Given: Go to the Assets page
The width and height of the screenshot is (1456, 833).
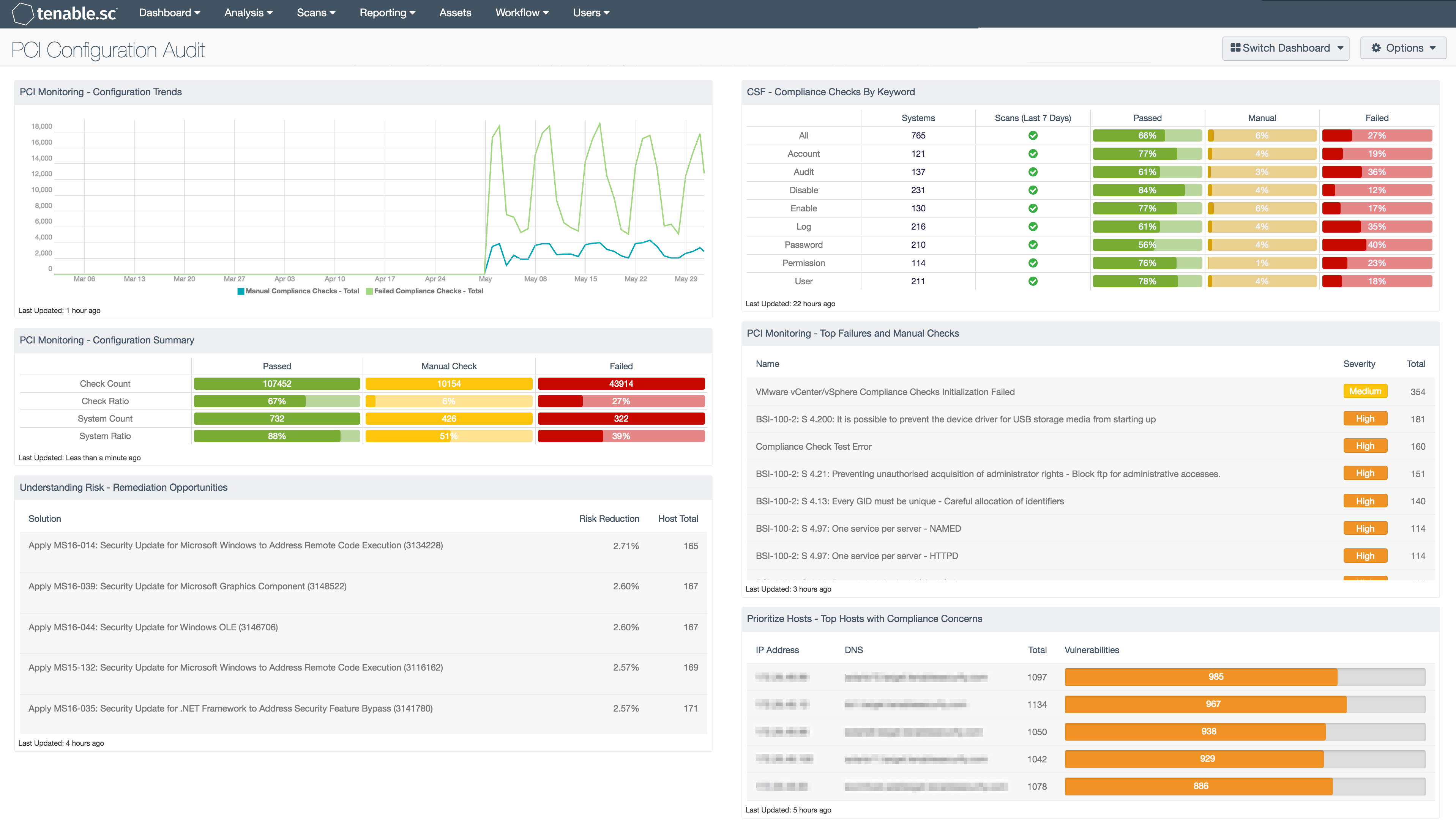Looking at the screenshot, I should pyautogui.click(x=455, y=13).
